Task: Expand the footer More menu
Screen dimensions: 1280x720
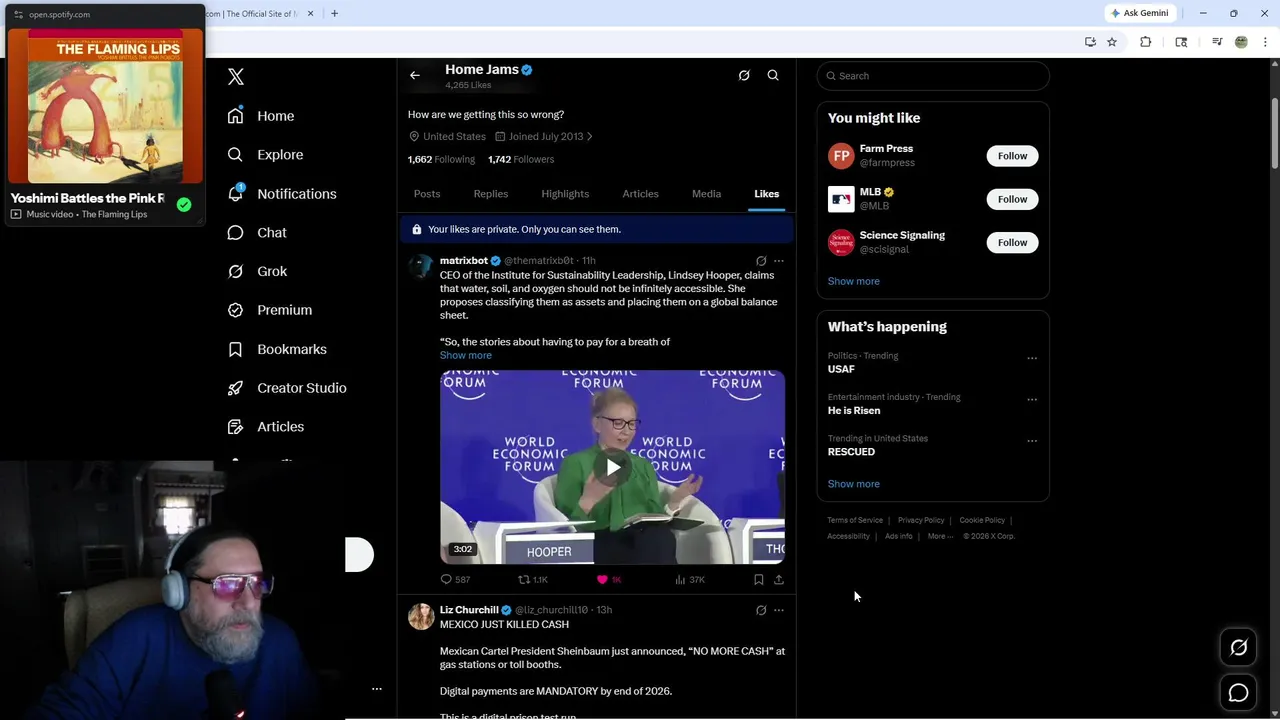Action: pyautogui.click(x=940, y=536)
